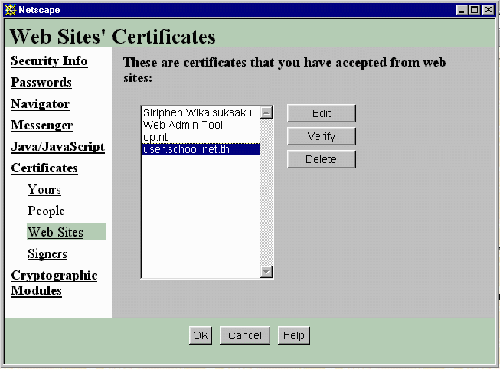Open the Security Info section

click(49, 61)
